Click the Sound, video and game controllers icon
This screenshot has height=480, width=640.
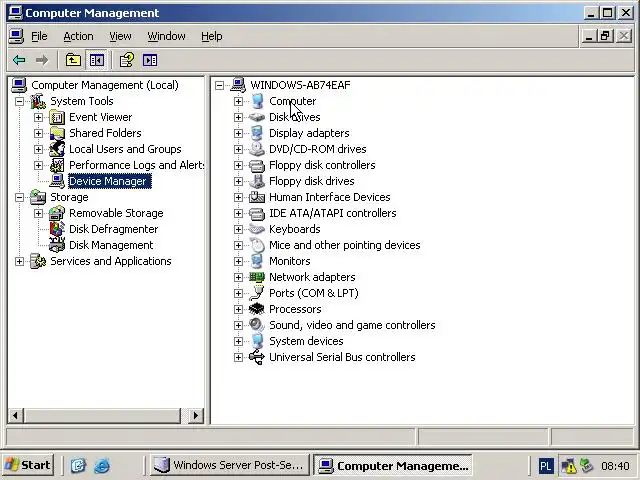click(x=257, y=325)
